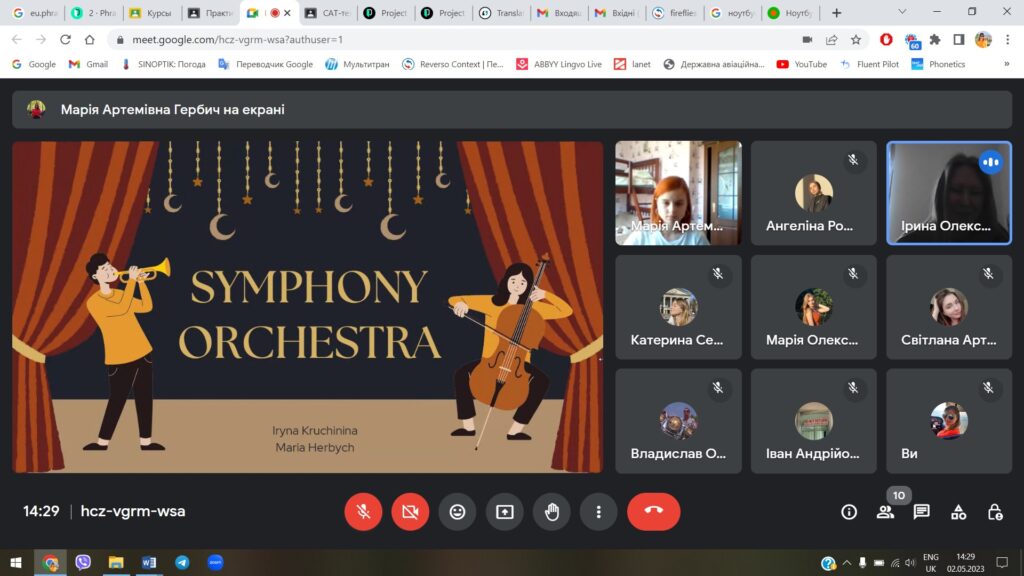Bookmark this page with the star icon
The height and width of the screenshot is (576, 1024).
(x=856, y=40)
